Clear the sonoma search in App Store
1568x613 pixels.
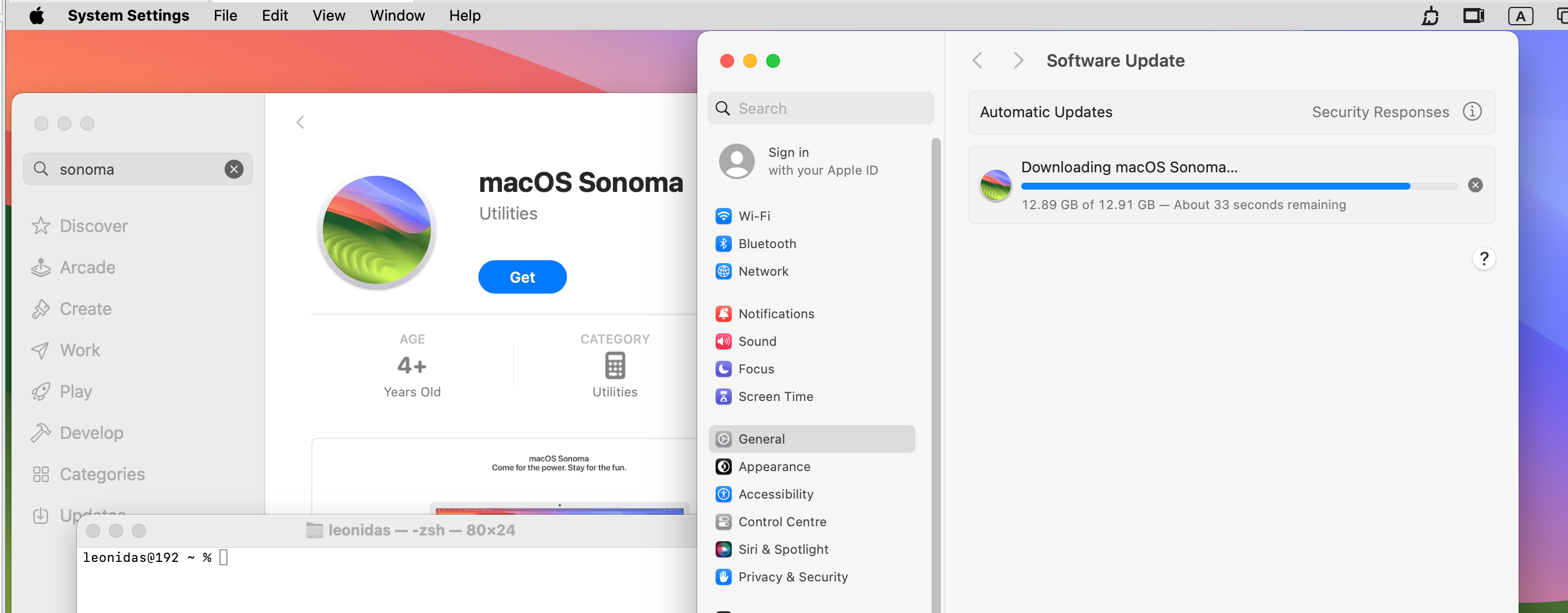tap(234, 169)
